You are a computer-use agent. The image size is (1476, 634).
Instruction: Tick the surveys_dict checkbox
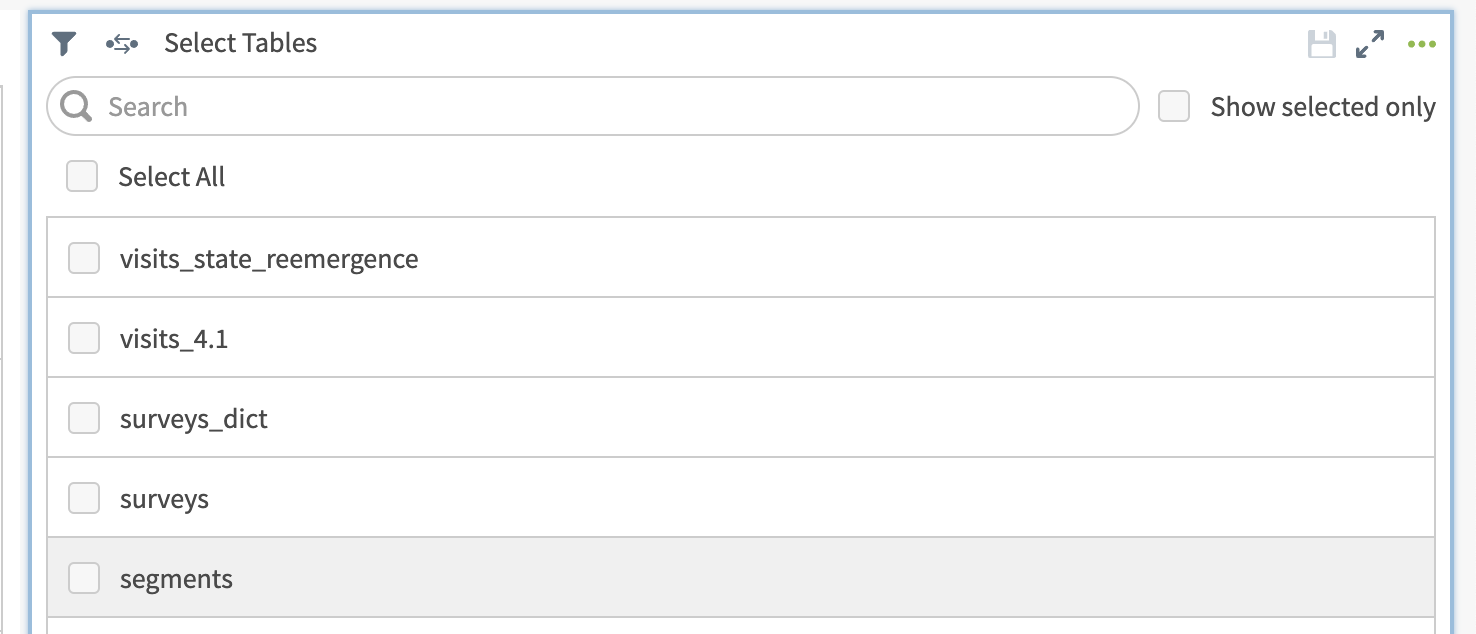(x=84, y=418)
